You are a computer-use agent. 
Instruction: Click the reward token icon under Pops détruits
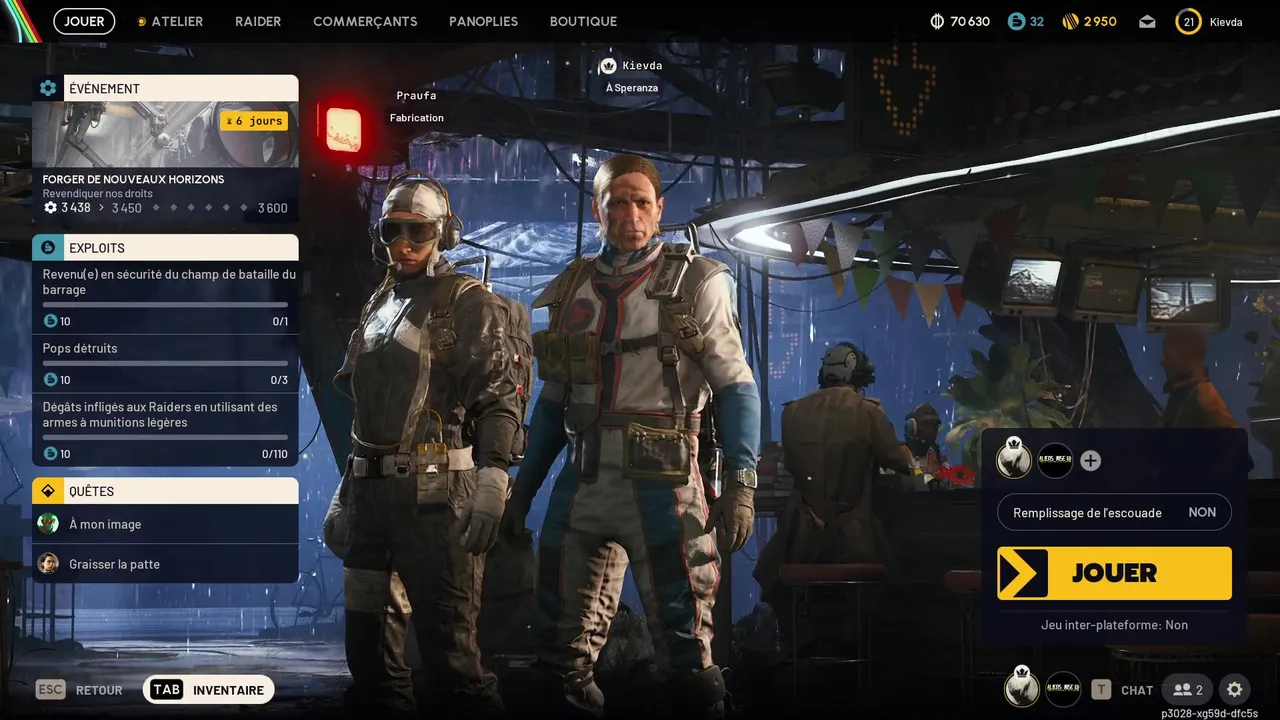[51, 380]
